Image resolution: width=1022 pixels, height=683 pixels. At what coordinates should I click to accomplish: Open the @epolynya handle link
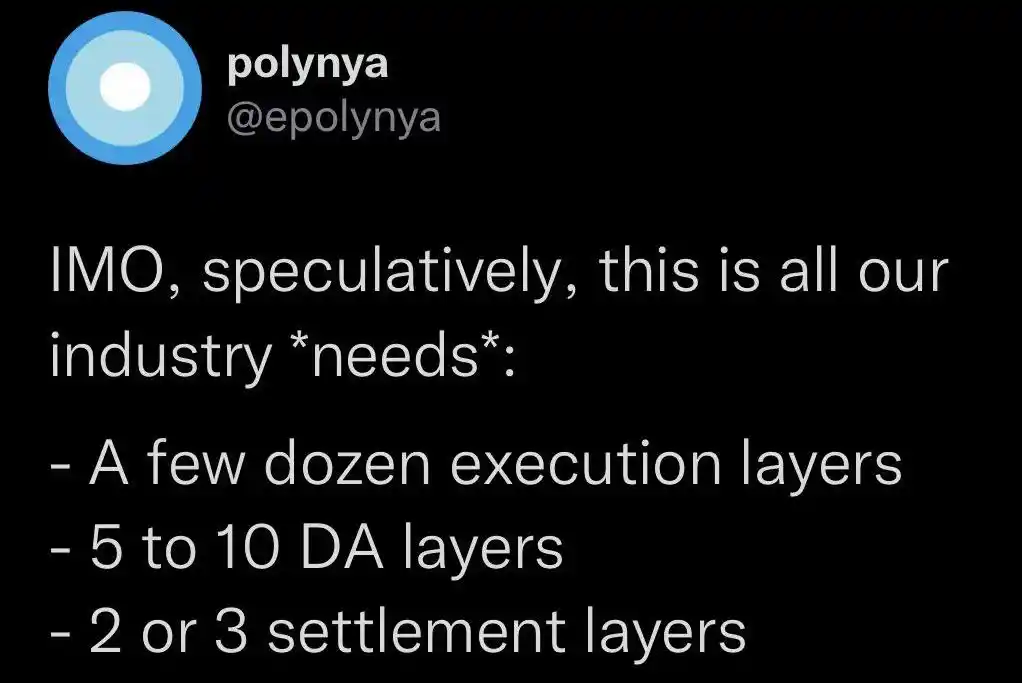334,118
